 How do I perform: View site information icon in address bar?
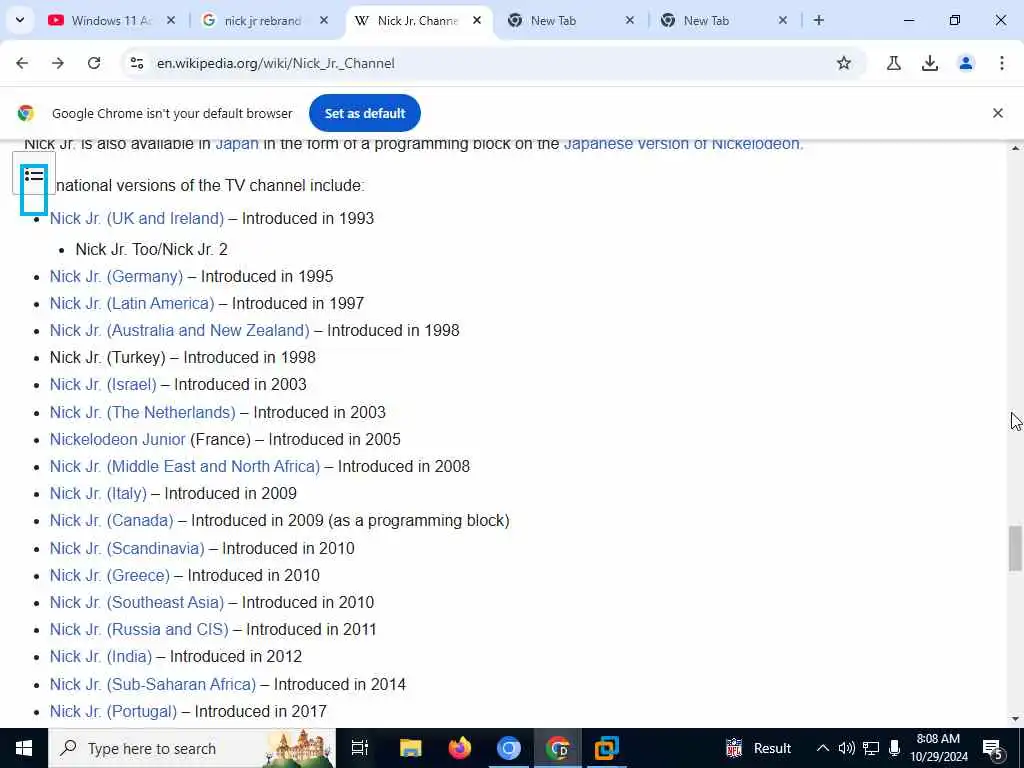coord(136,63)
